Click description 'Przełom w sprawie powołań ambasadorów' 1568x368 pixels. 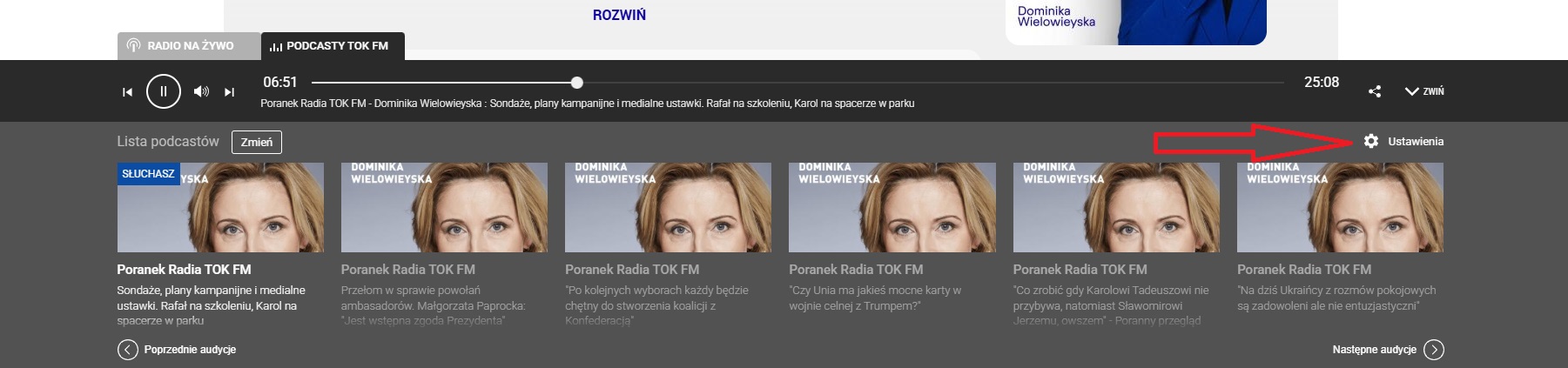click(434, 305)
